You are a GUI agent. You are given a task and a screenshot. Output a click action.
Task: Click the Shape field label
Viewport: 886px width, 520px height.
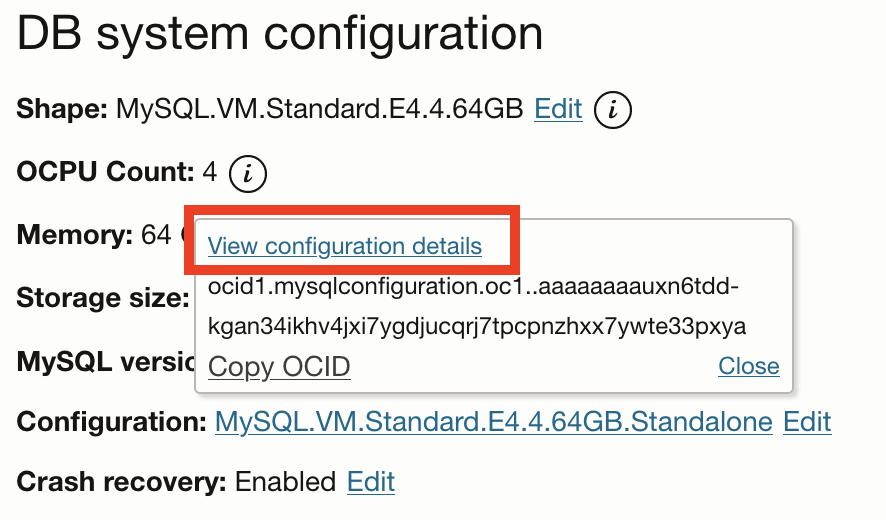click(62, 109)
